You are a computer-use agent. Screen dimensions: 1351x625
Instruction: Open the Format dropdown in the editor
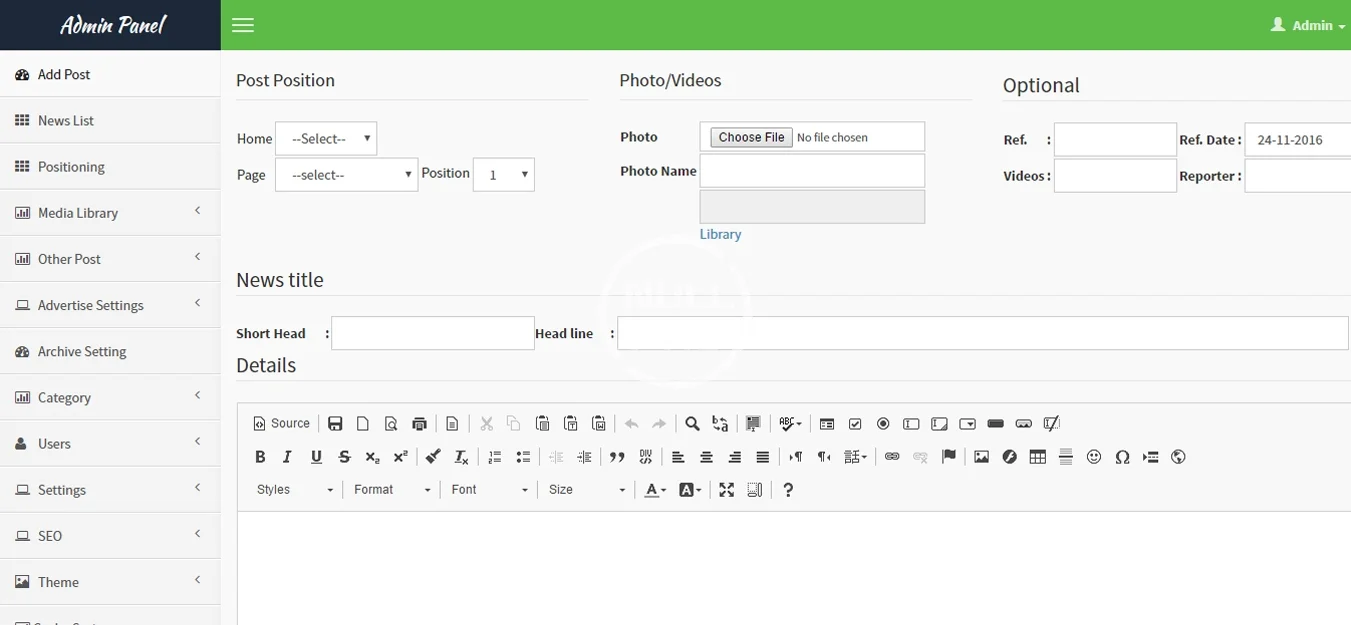click(x=392, y=490)
